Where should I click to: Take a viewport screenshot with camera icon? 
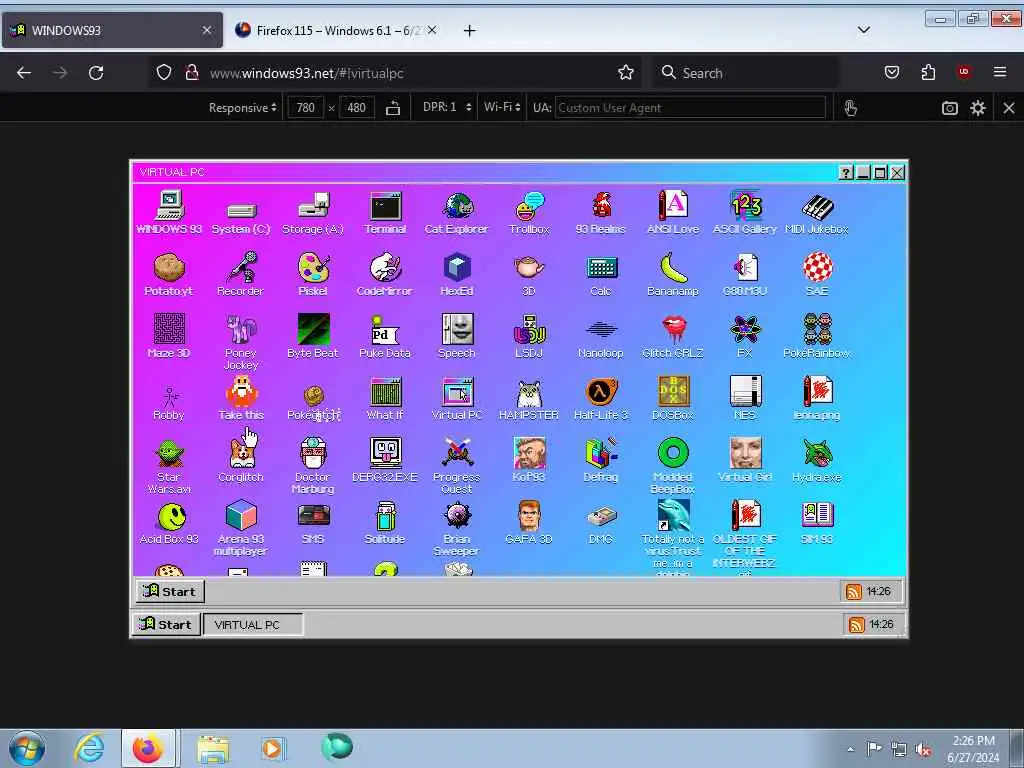[950, 108]
